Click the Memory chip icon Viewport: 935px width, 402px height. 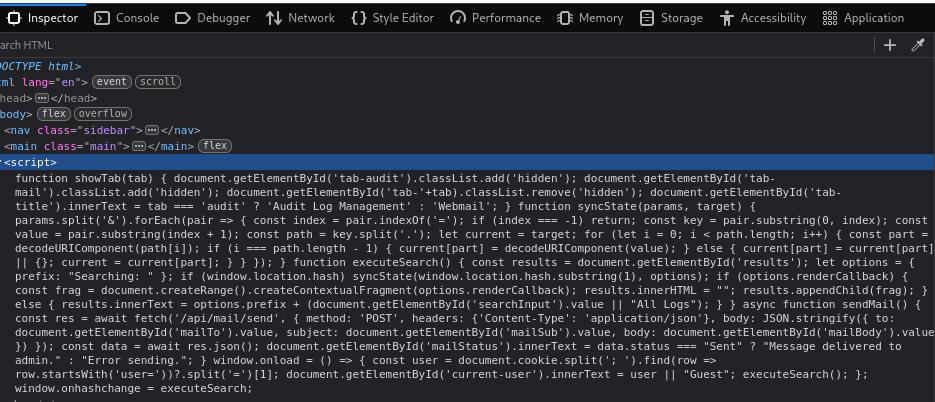click(564, 18)
